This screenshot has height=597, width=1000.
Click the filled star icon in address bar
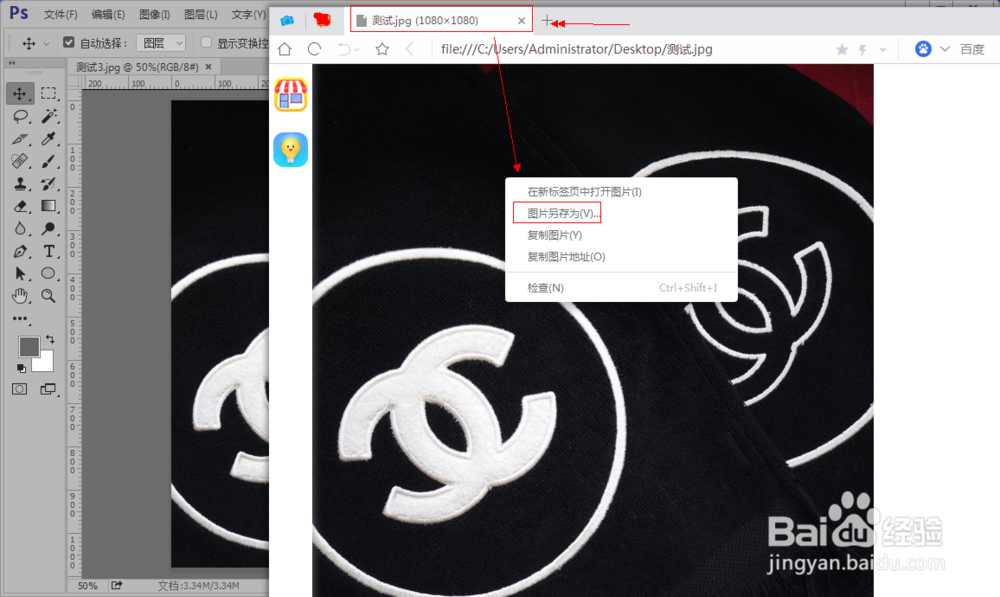(x=842, y=49)
